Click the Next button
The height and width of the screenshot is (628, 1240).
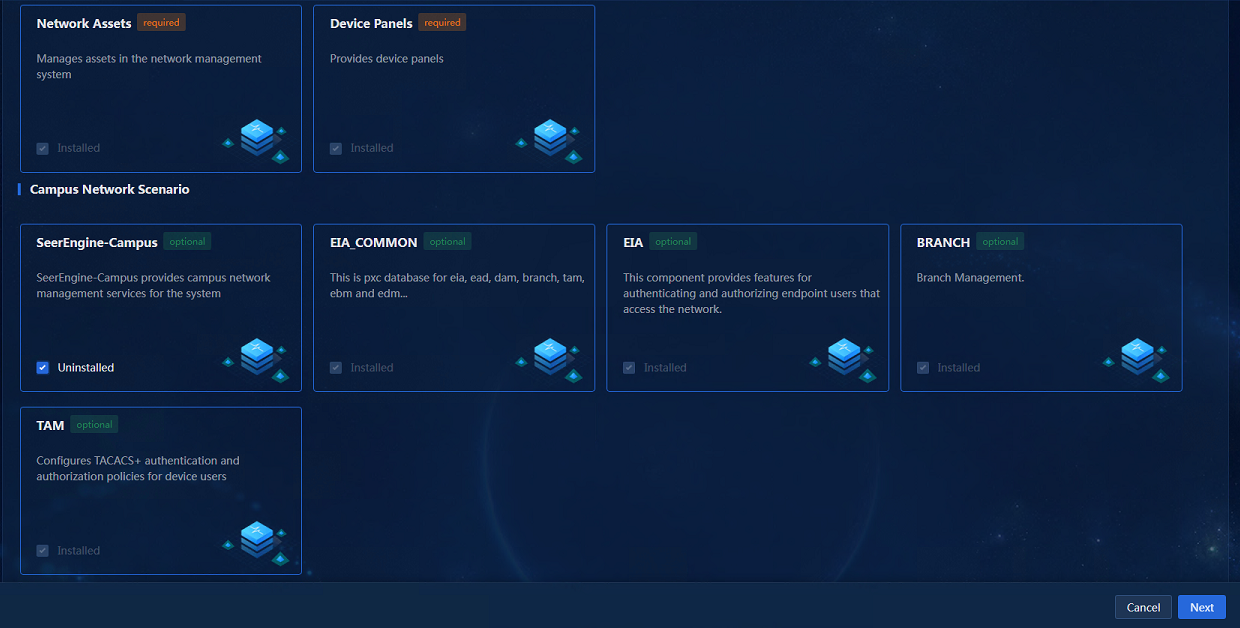click(x=1202, y=607)
